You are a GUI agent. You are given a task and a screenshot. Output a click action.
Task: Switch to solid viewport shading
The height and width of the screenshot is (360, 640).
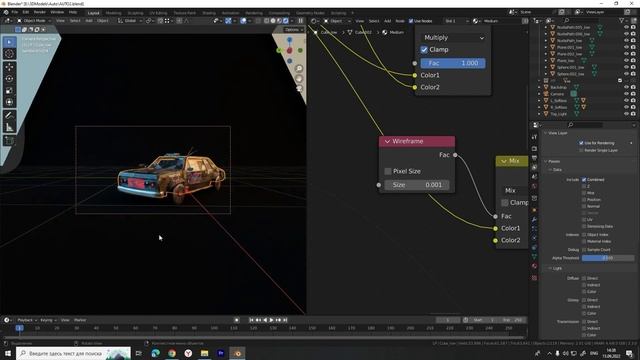pyautogui.click(x=273, y=20)
